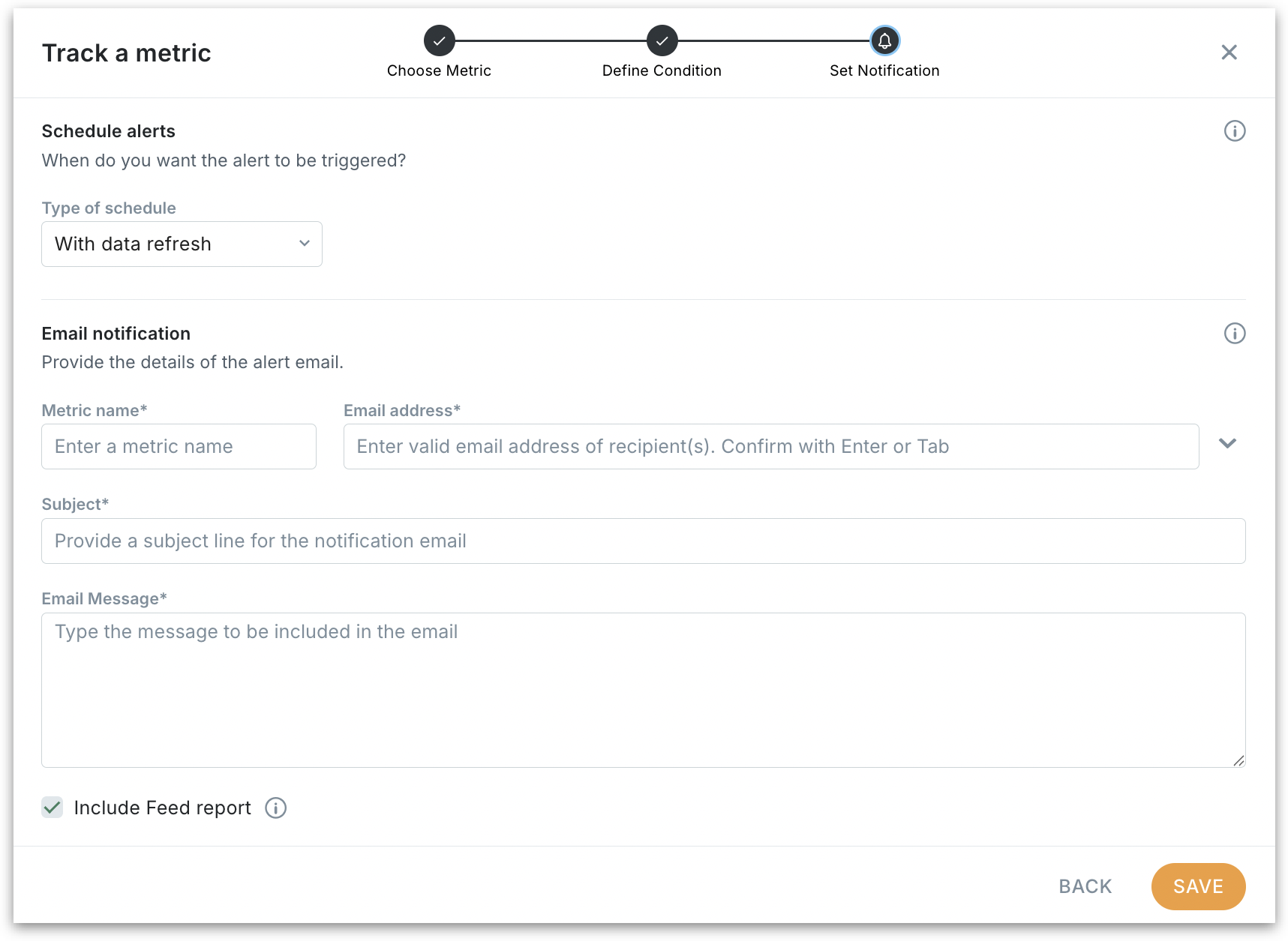This screenshot has height=941, width=1288.
Task: Click the Choose Metric step checkmark icon
Action: pyautogui.click(x=439, y=40)
